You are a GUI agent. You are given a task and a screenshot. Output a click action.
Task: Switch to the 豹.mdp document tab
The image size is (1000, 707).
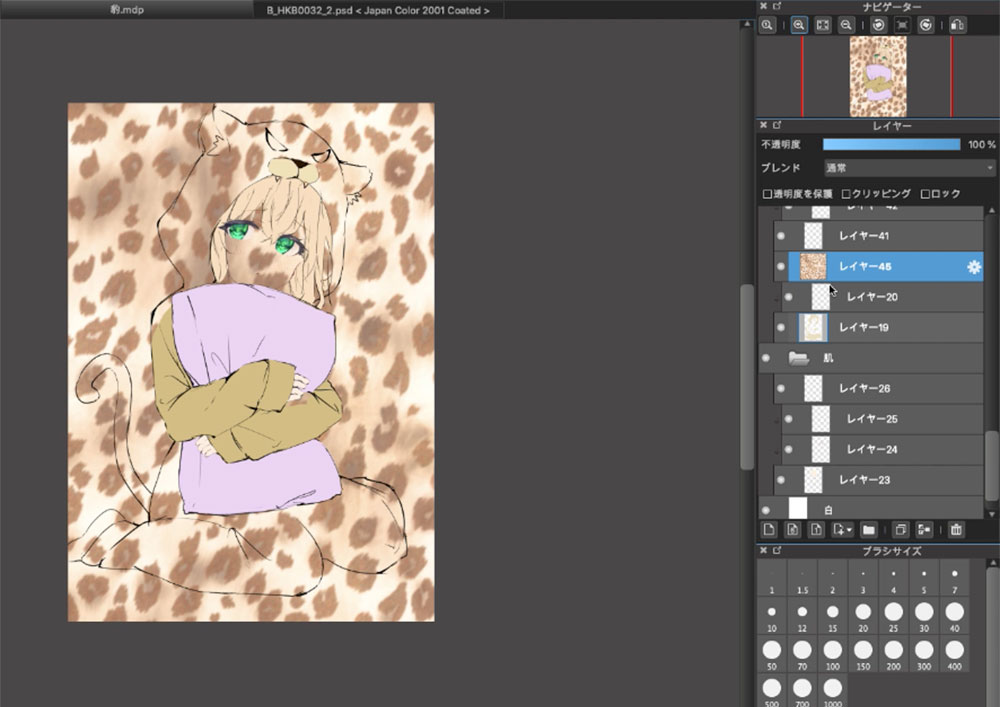(127, 9)
